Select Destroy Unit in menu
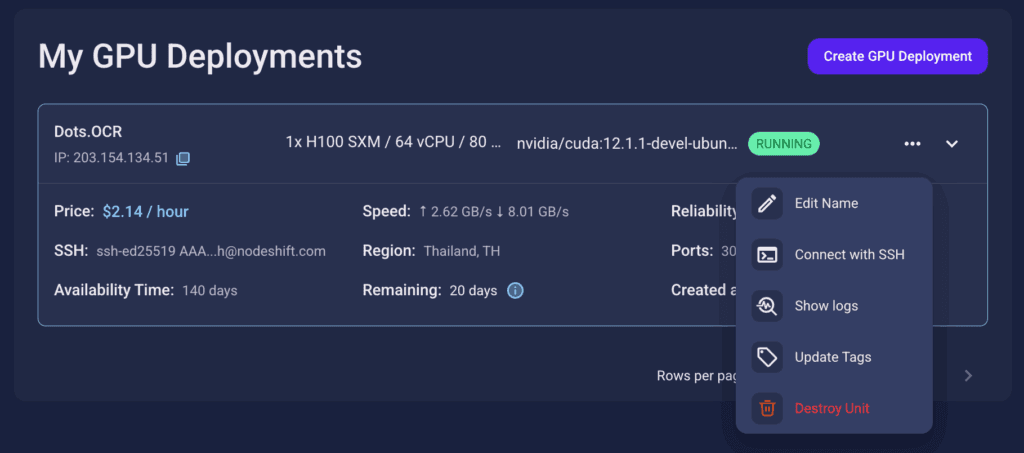 (x=834, y=409)
